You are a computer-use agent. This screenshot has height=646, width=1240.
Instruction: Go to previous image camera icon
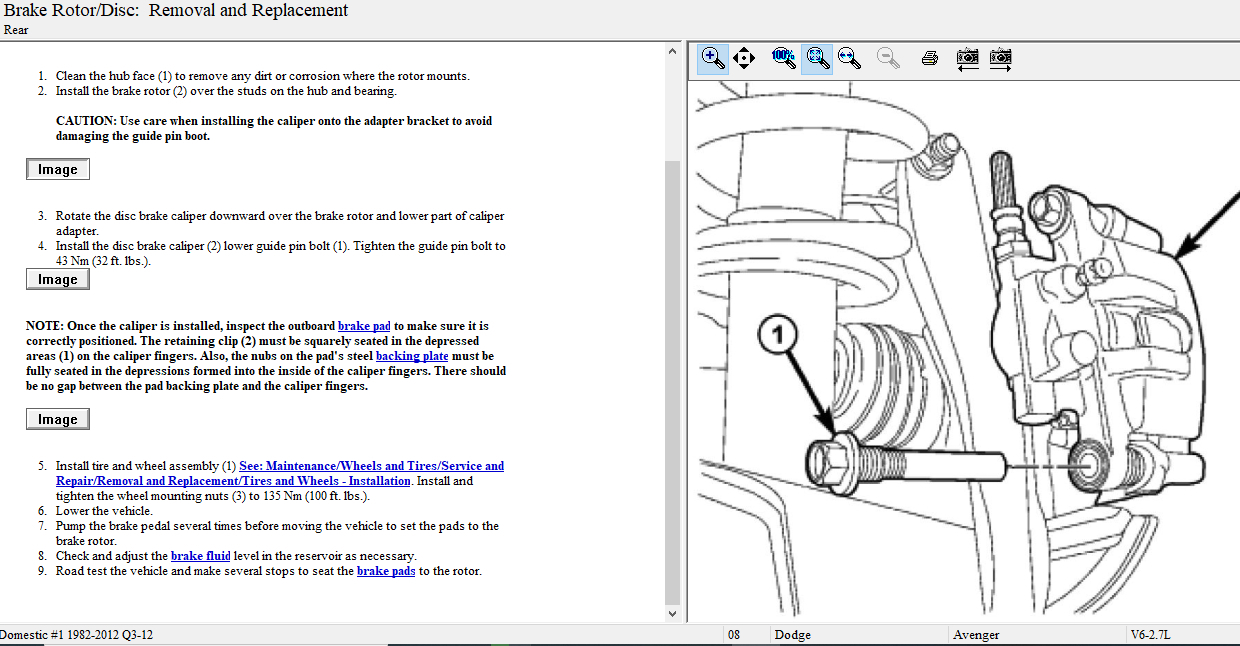point(967,58)
